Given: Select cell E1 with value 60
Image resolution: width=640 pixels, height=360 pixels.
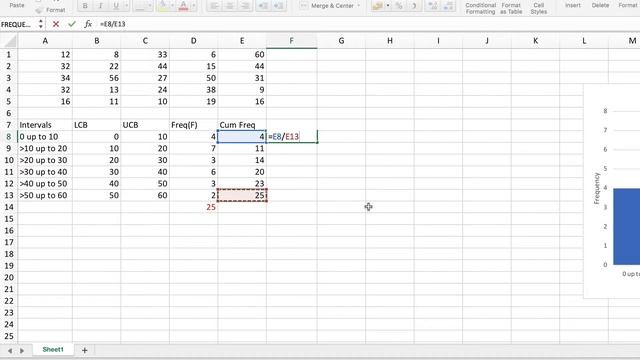Looking at the screenshot, I should click(x=242, y=55).
